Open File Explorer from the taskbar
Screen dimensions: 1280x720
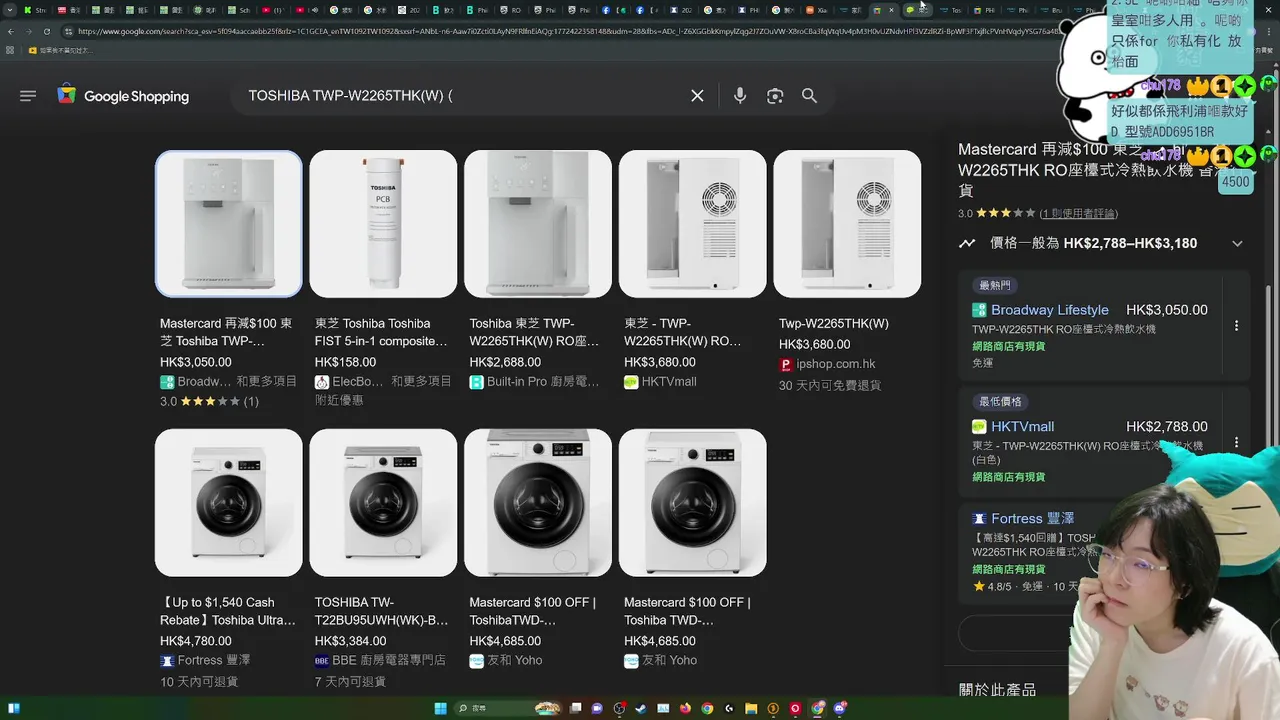click(x=751, y=708)
